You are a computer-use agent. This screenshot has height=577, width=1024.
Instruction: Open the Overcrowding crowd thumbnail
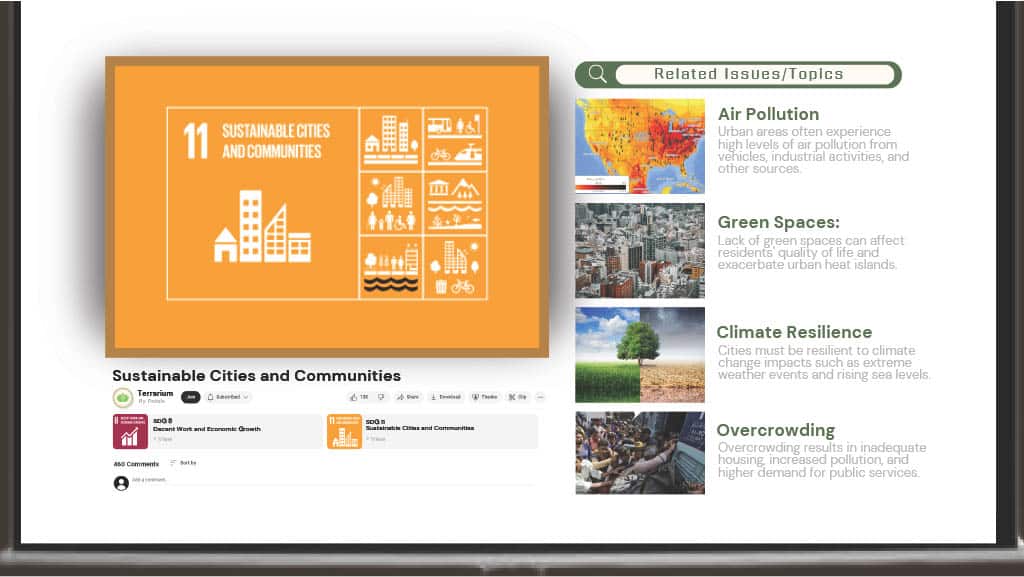click(x=640, y=453)
